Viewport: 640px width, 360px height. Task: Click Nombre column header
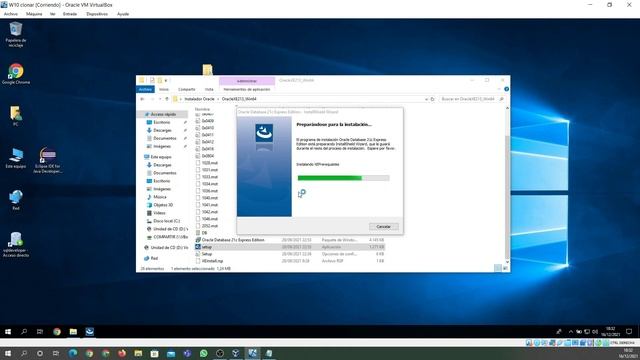click(x=202, y=109)
